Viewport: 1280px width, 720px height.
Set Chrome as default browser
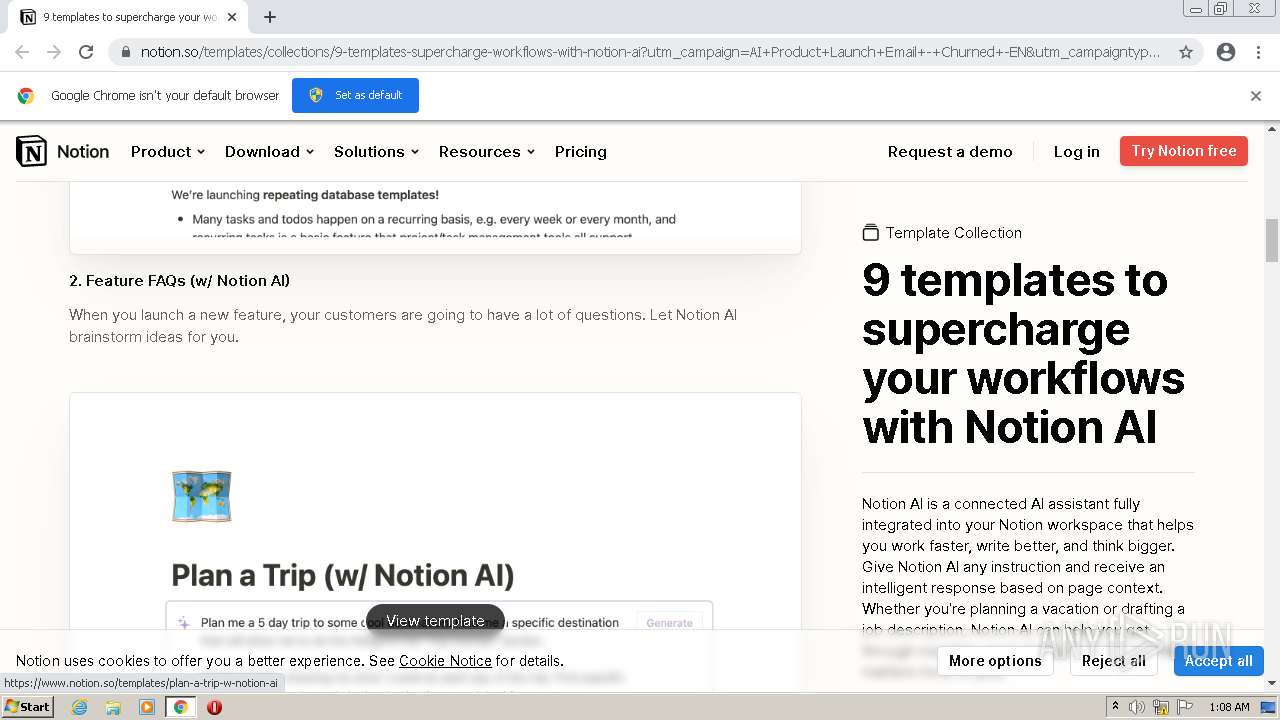pos(355,95)
